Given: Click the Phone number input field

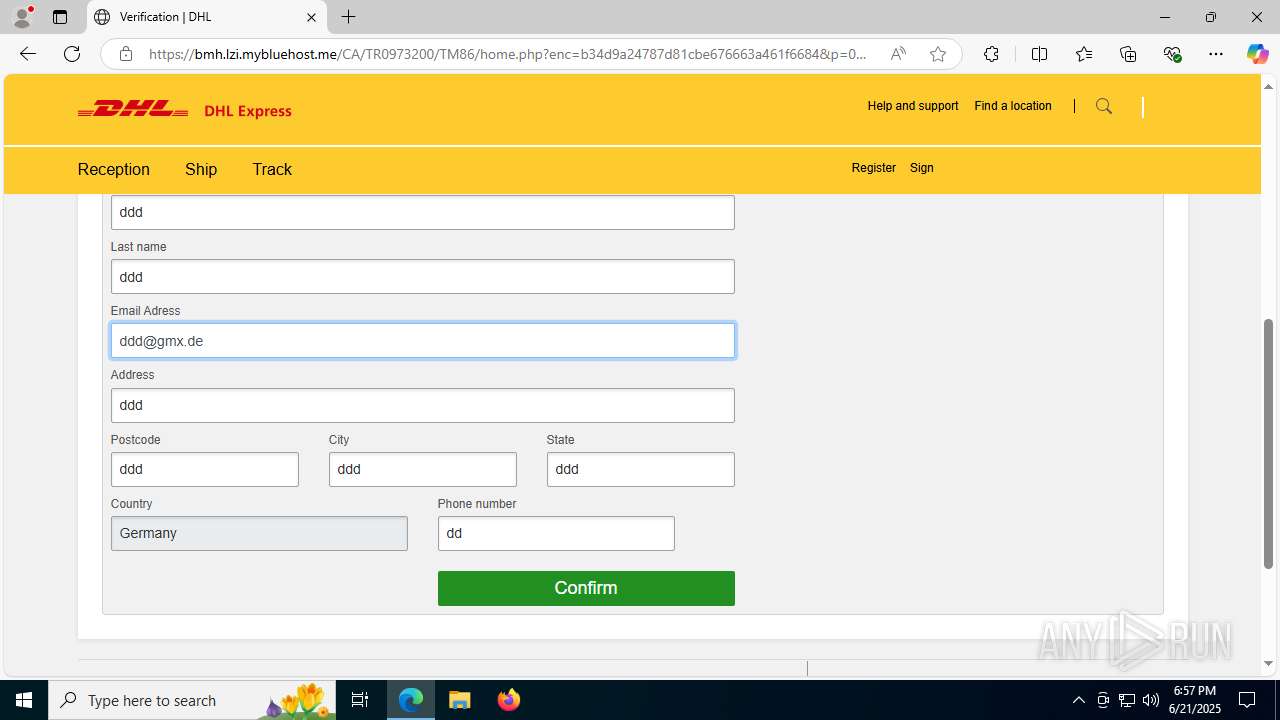Looking at the screenshot, I should (x=556, y=533).
